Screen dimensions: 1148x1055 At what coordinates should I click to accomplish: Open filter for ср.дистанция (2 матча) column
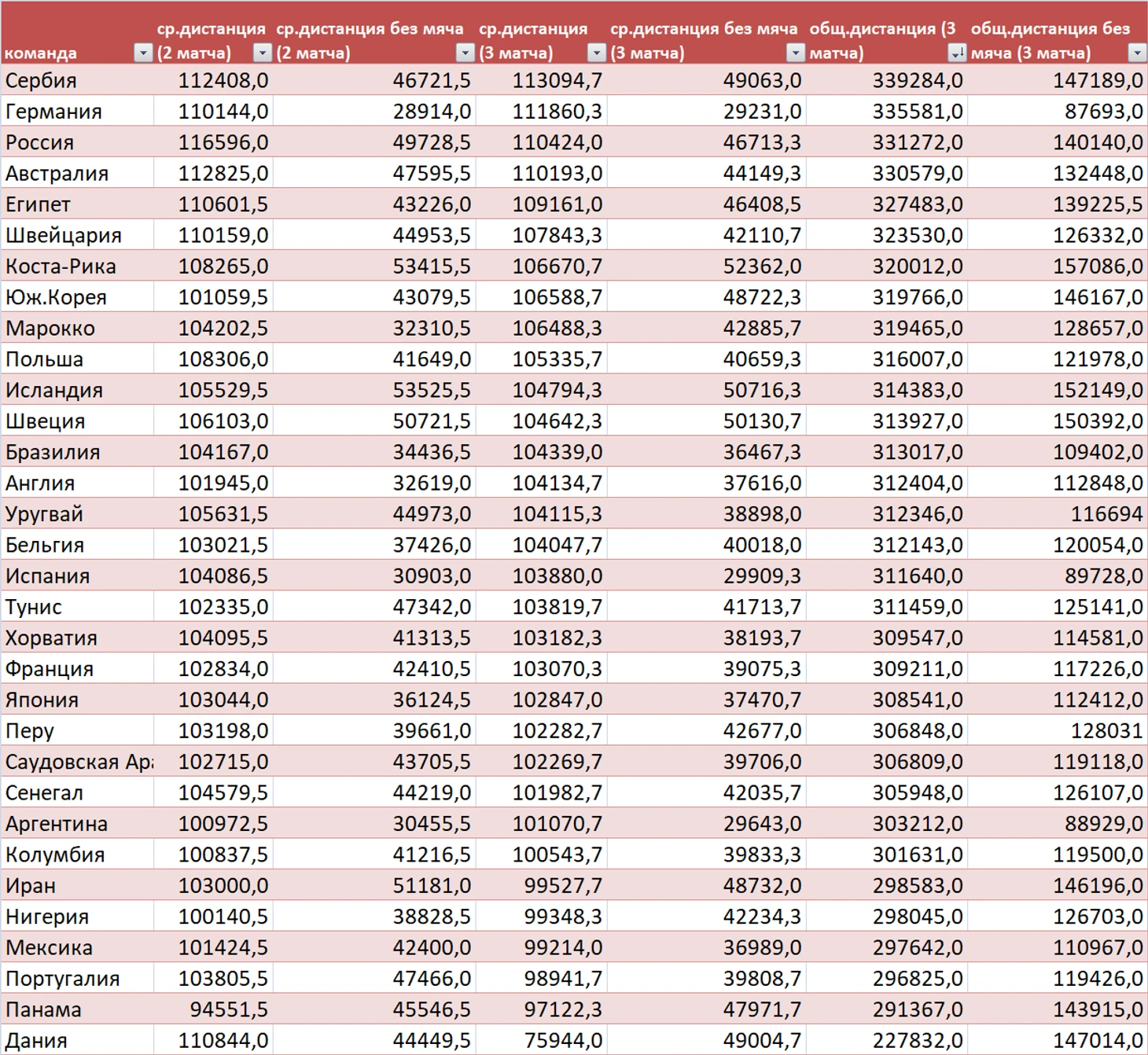pos(262,53)
